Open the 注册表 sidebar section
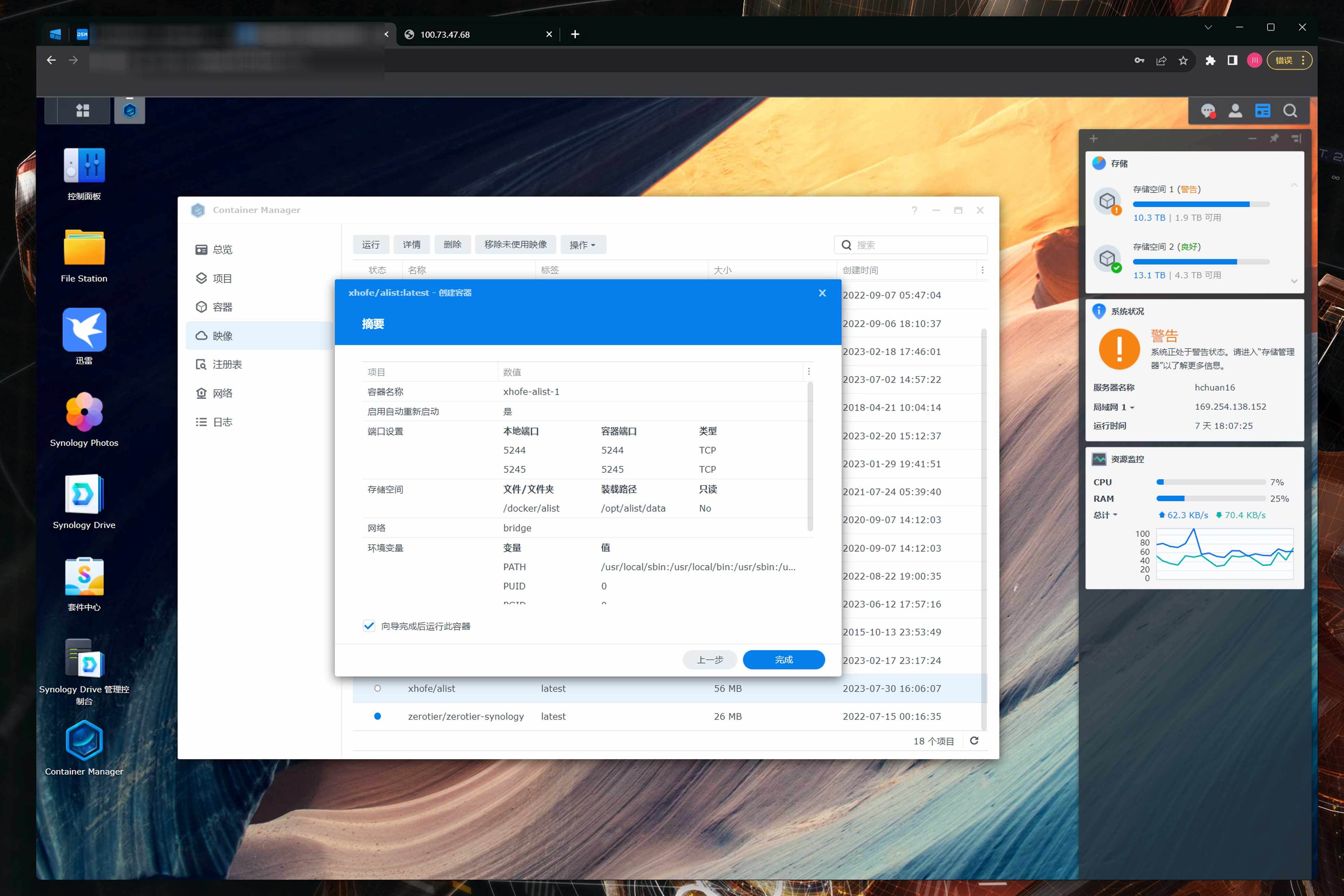 tap(226, 364)
